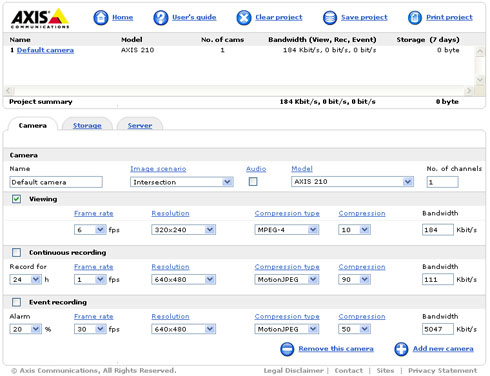Open the User's guide question mark icon
The height and width of the screenshot is (376, 490).
160,17
